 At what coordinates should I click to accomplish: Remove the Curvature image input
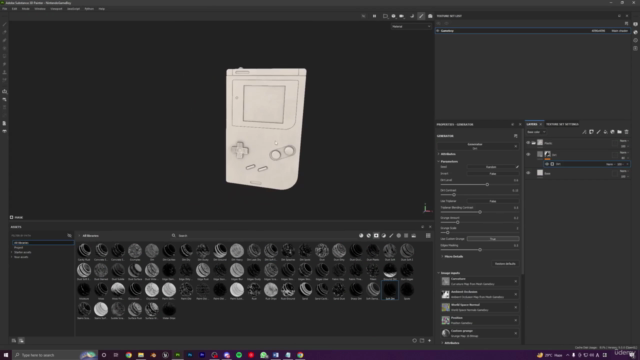[516, 281]
